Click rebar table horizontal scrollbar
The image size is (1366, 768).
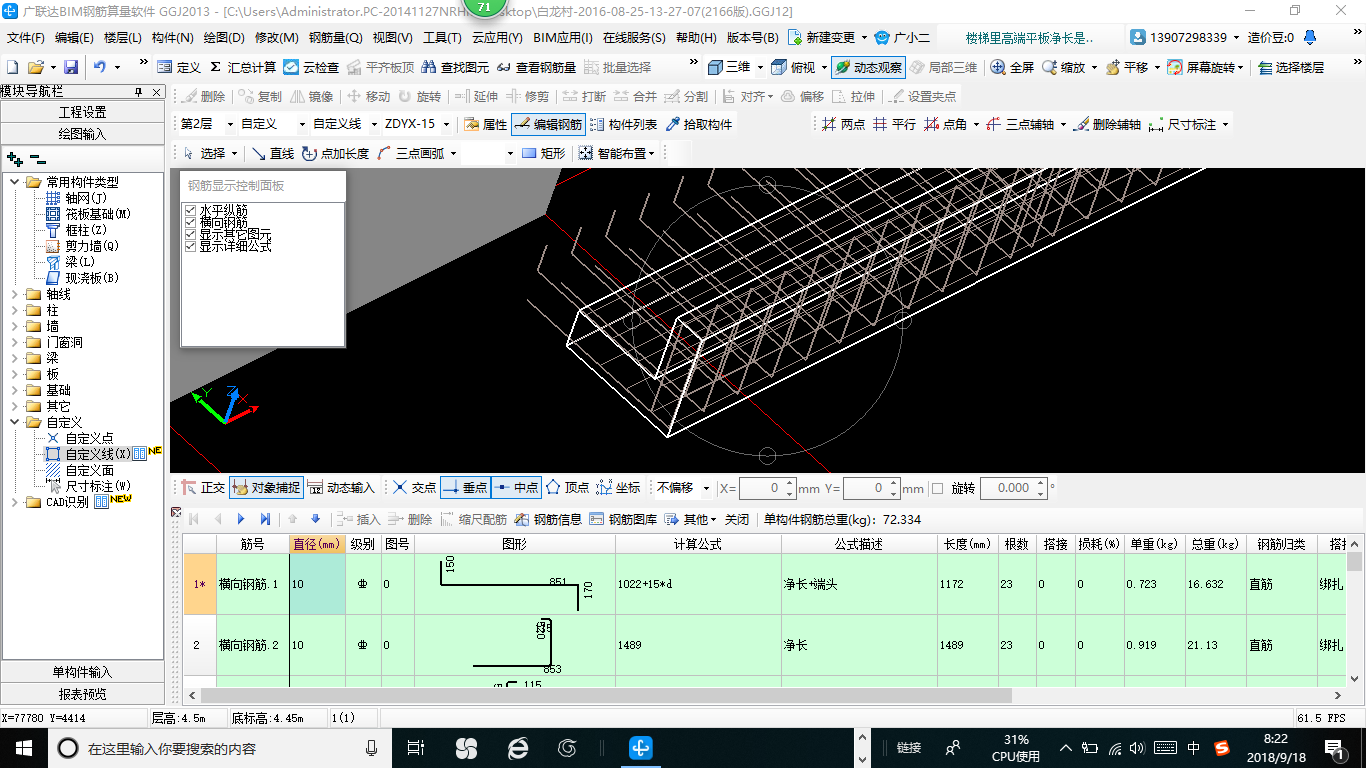pyautogui.click(x=607, y=695)
